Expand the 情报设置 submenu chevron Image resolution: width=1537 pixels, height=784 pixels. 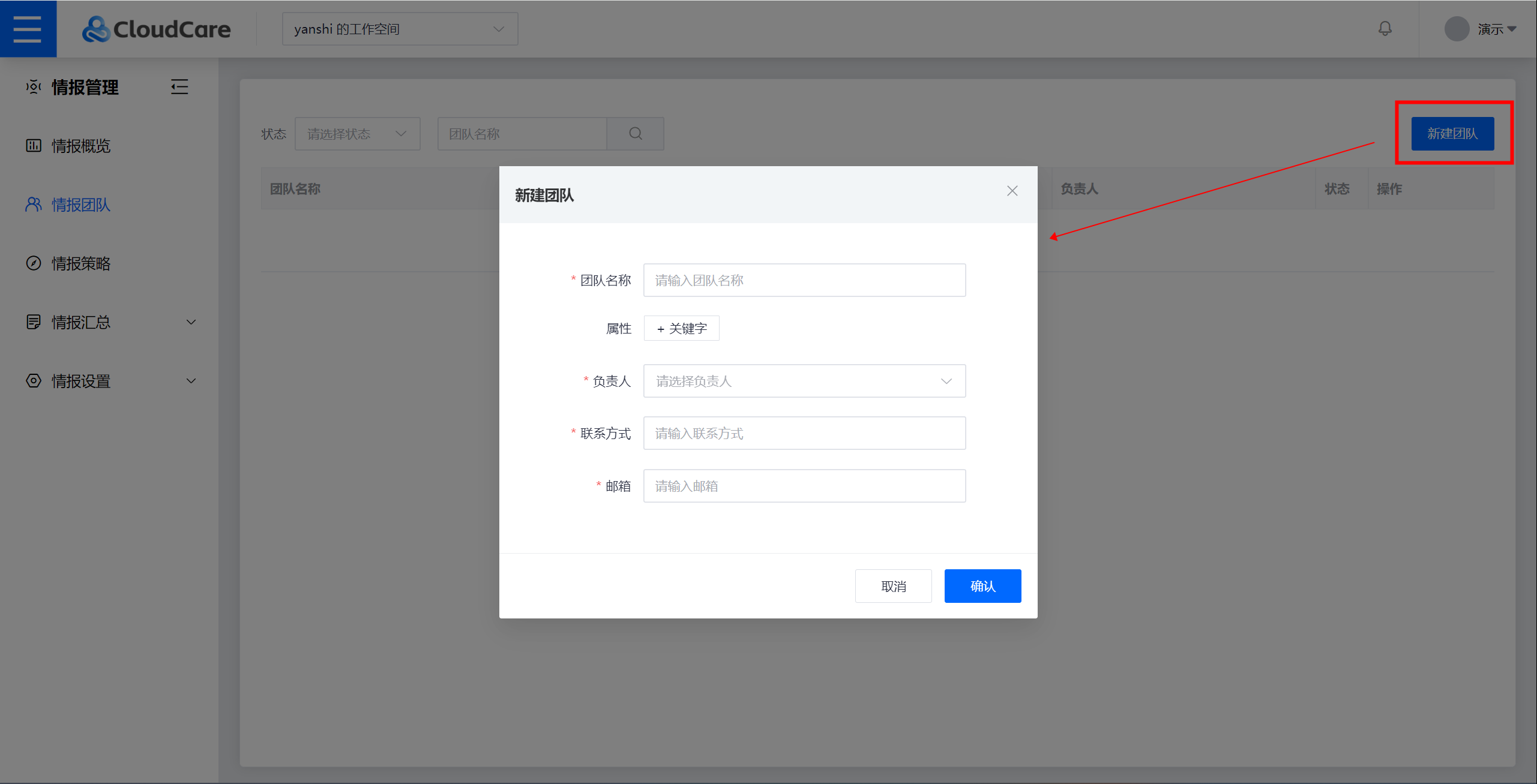coord(191,381)
